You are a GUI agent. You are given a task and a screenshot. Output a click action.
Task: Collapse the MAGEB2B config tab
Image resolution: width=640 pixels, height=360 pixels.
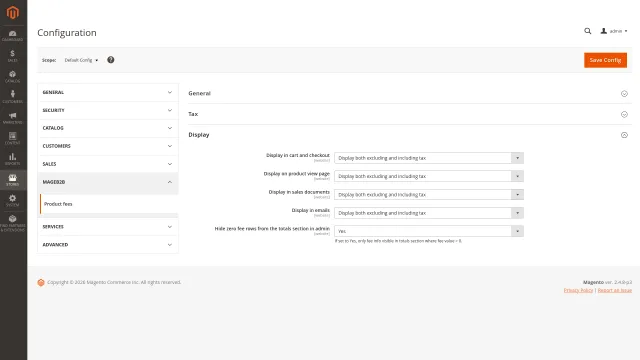[108, 182]
